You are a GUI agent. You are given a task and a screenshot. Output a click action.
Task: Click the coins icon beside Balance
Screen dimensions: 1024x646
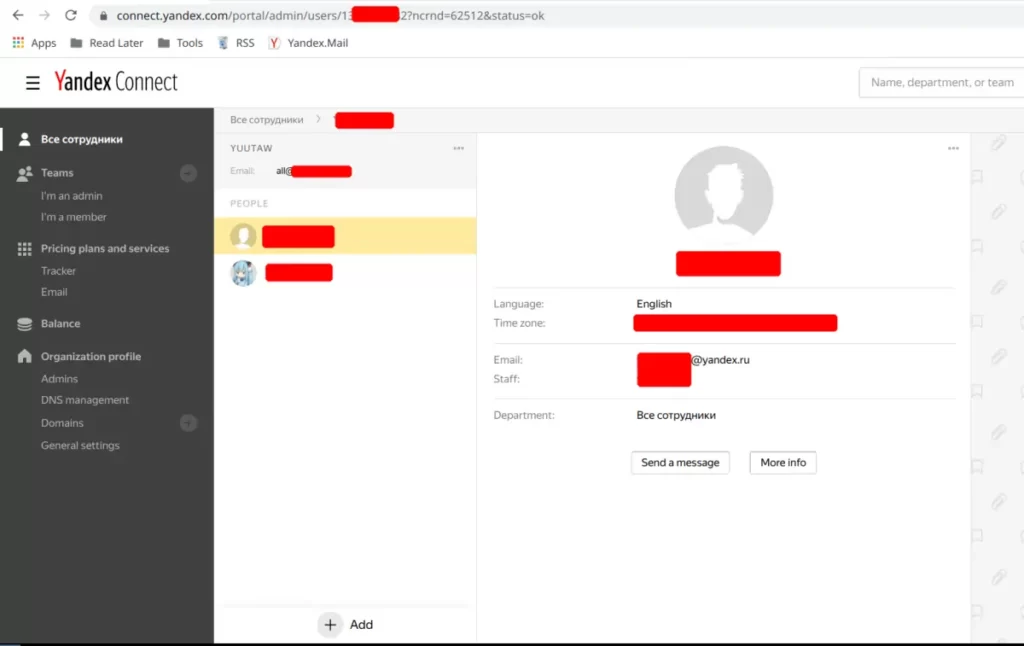[25, 324]
